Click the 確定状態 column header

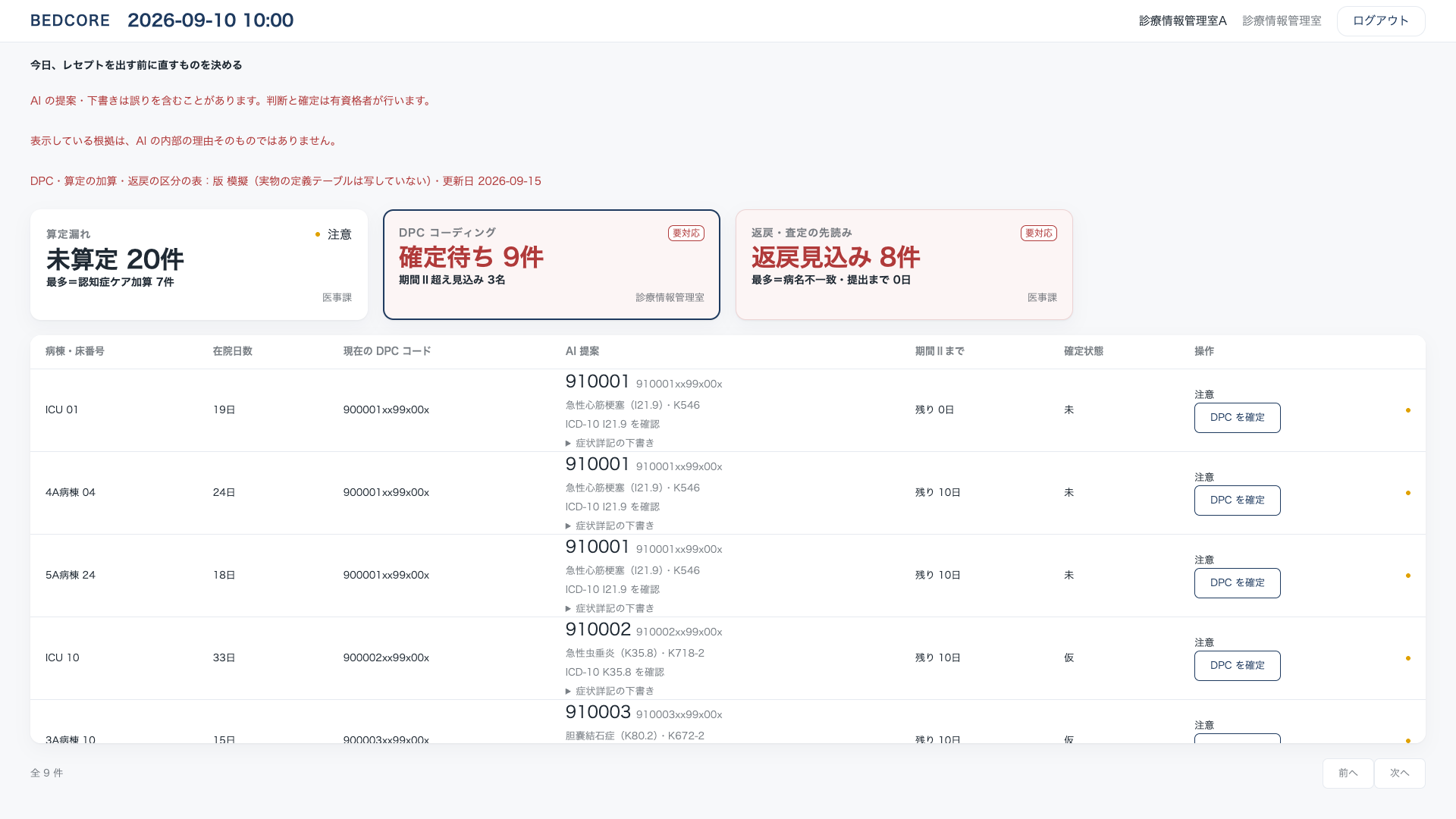click(1084, 351)
